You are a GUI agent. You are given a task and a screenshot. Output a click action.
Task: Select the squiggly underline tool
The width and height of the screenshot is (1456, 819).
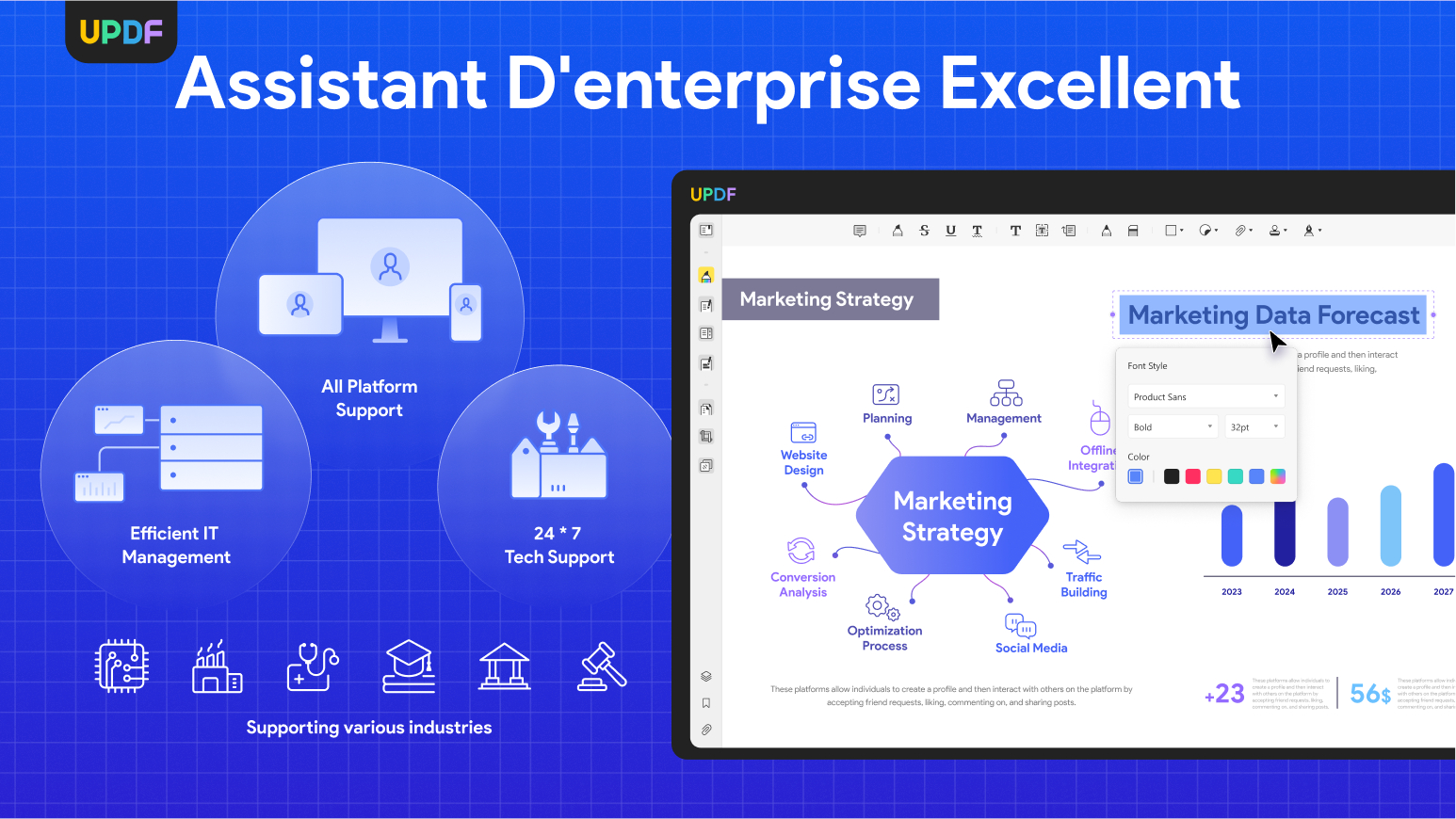click(978, 231)
